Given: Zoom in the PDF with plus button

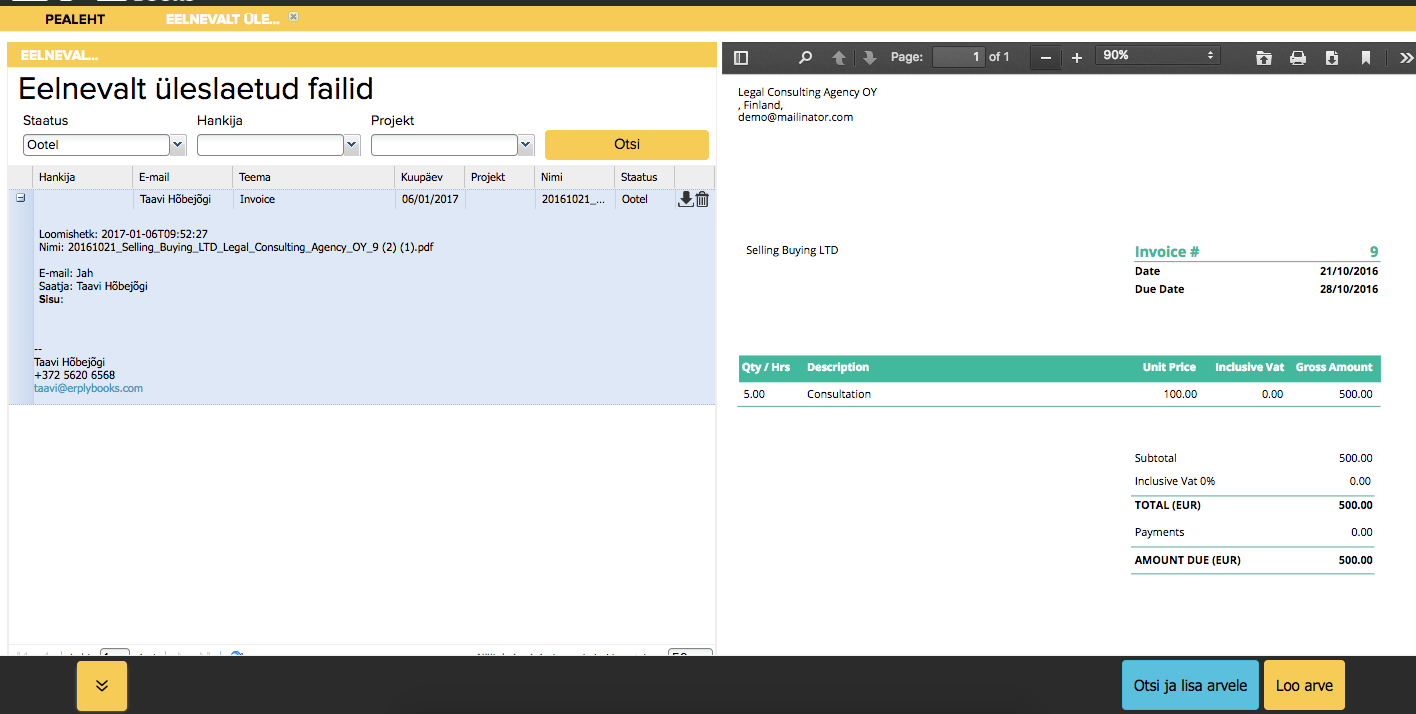Looking at the screenshot, I should 1077,58.
